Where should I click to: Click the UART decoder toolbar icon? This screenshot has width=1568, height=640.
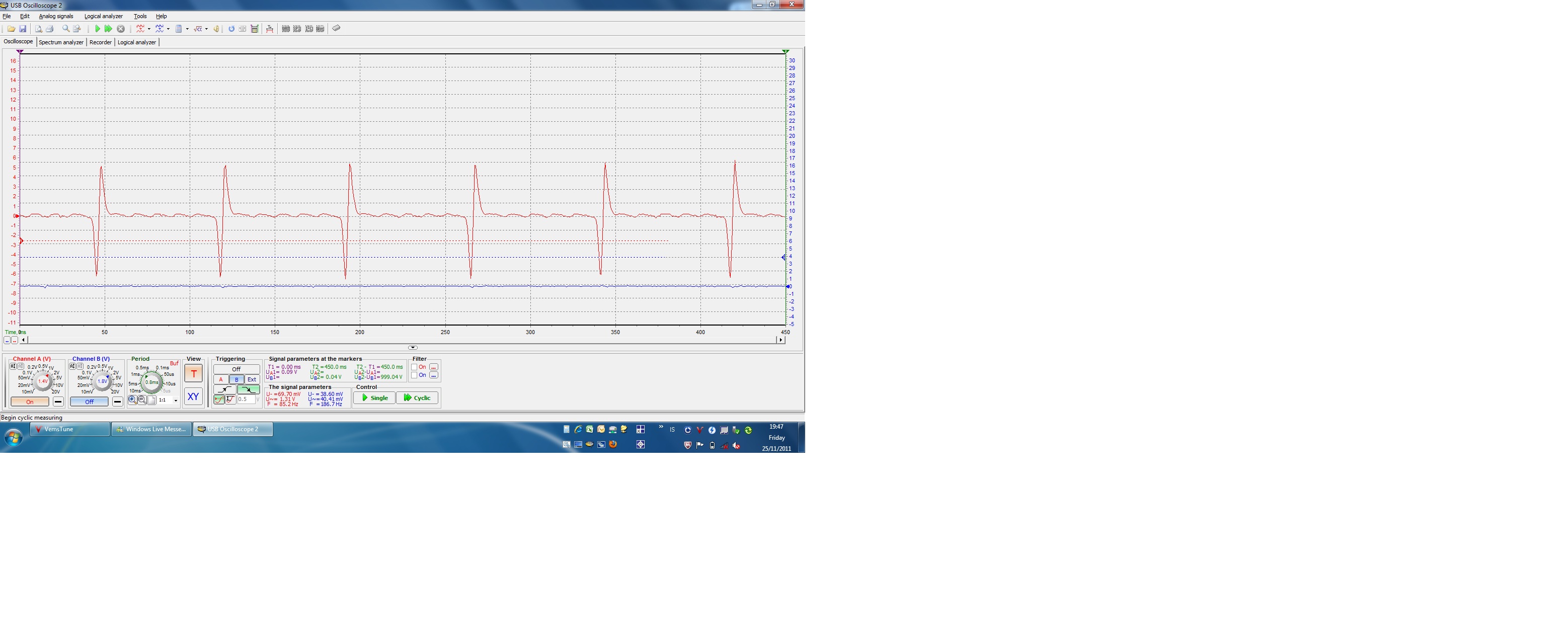point(285,29)
